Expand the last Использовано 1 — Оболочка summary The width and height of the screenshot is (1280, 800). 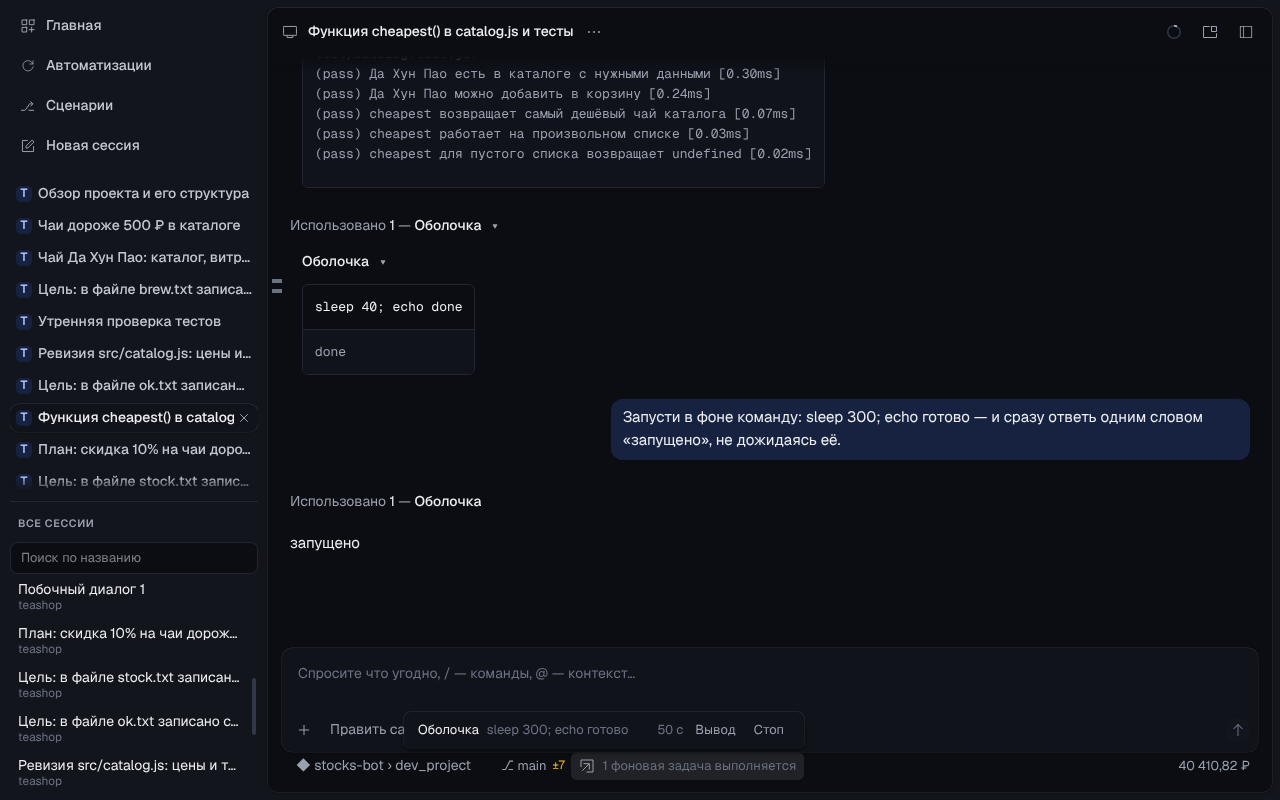pyautogui.click(x=386, y=501)
